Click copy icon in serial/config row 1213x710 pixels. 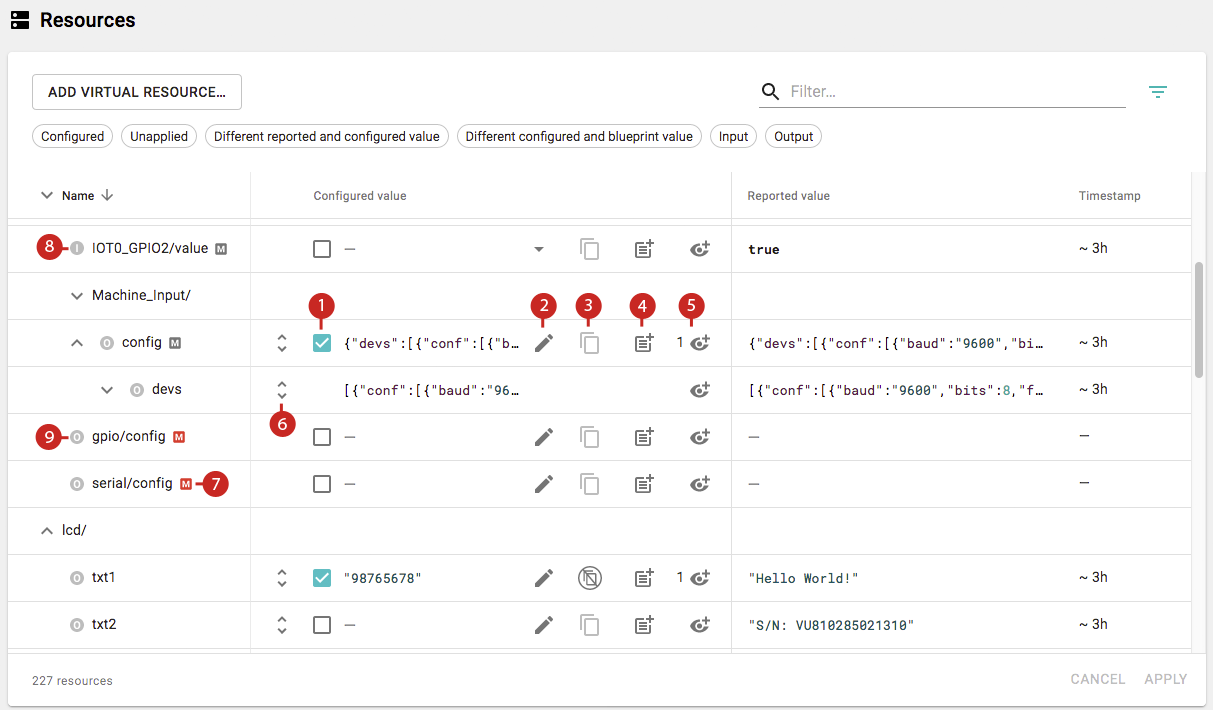pos(590,484)
